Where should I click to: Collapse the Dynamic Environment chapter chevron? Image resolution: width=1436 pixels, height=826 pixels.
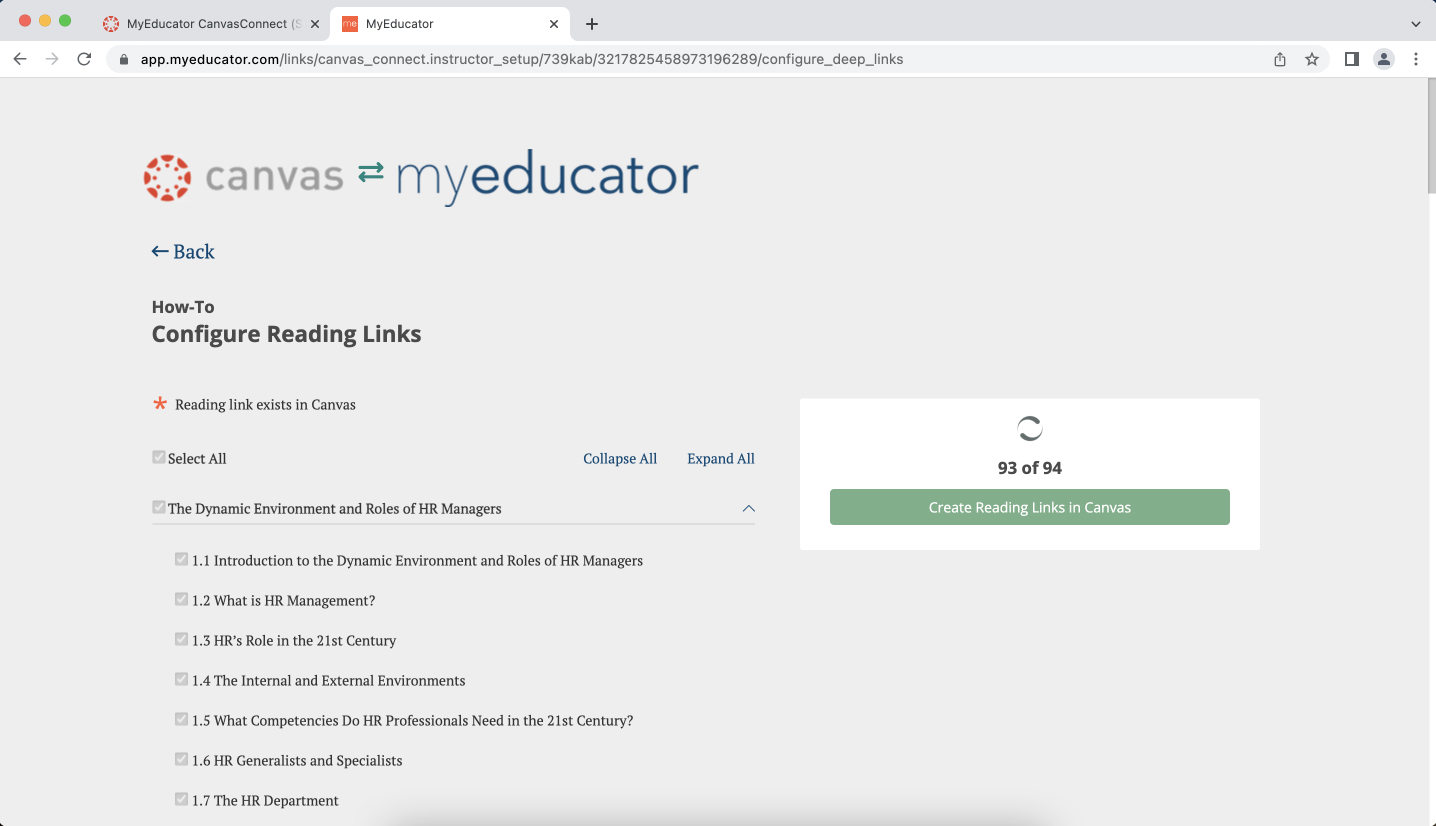click(748, 508)
